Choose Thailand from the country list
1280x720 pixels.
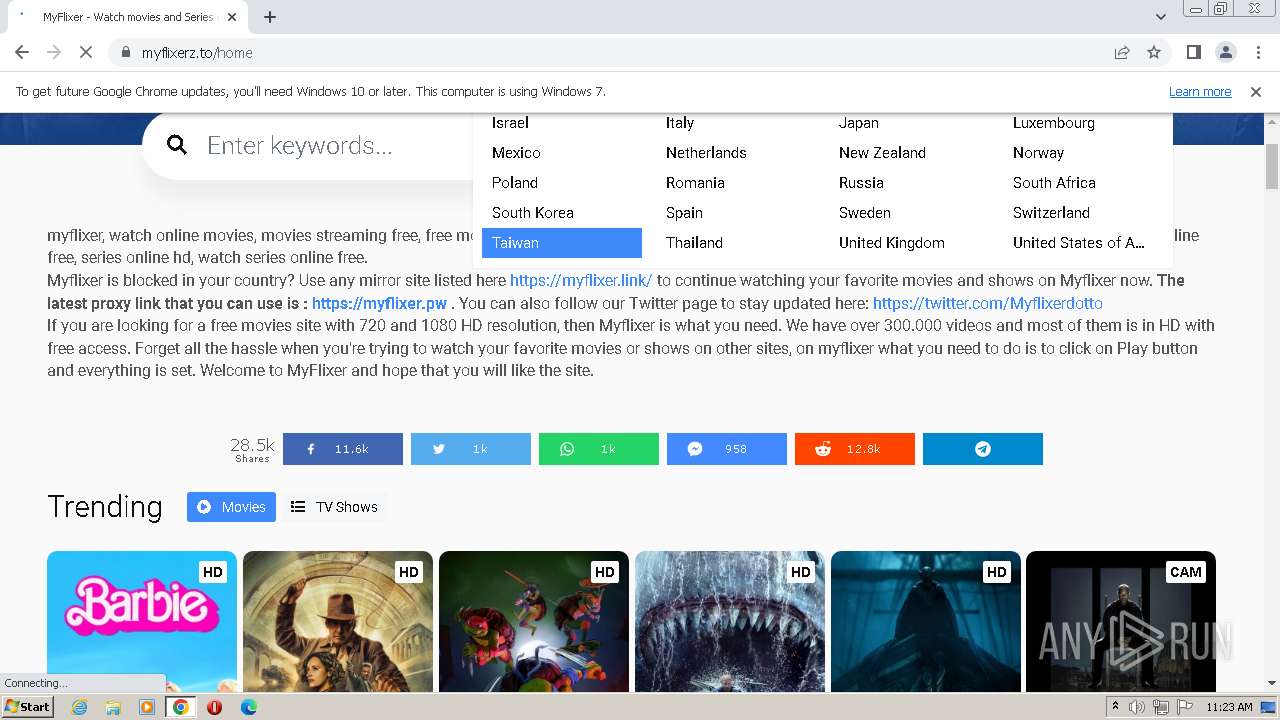point(694,243)
